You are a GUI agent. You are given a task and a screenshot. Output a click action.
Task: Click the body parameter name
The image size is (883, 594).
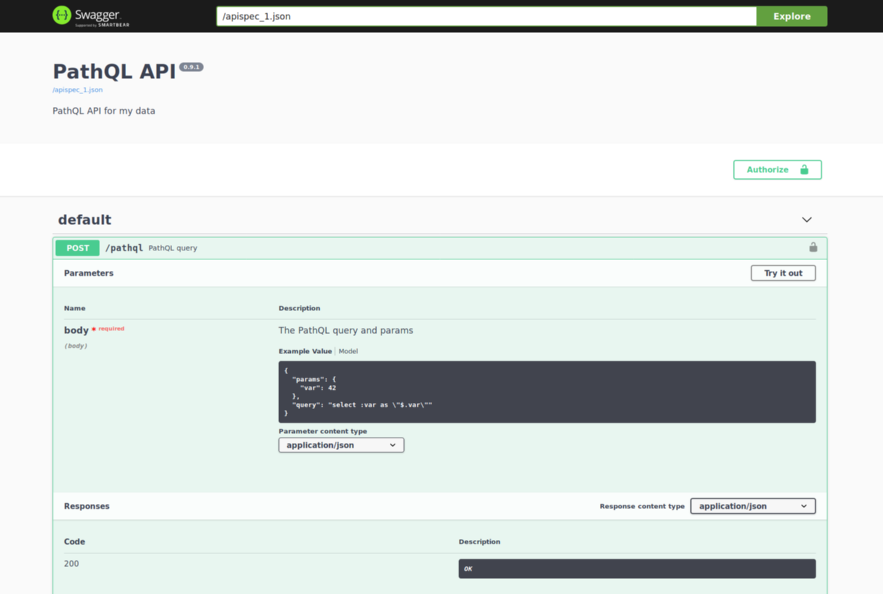(x=76, y=330)
